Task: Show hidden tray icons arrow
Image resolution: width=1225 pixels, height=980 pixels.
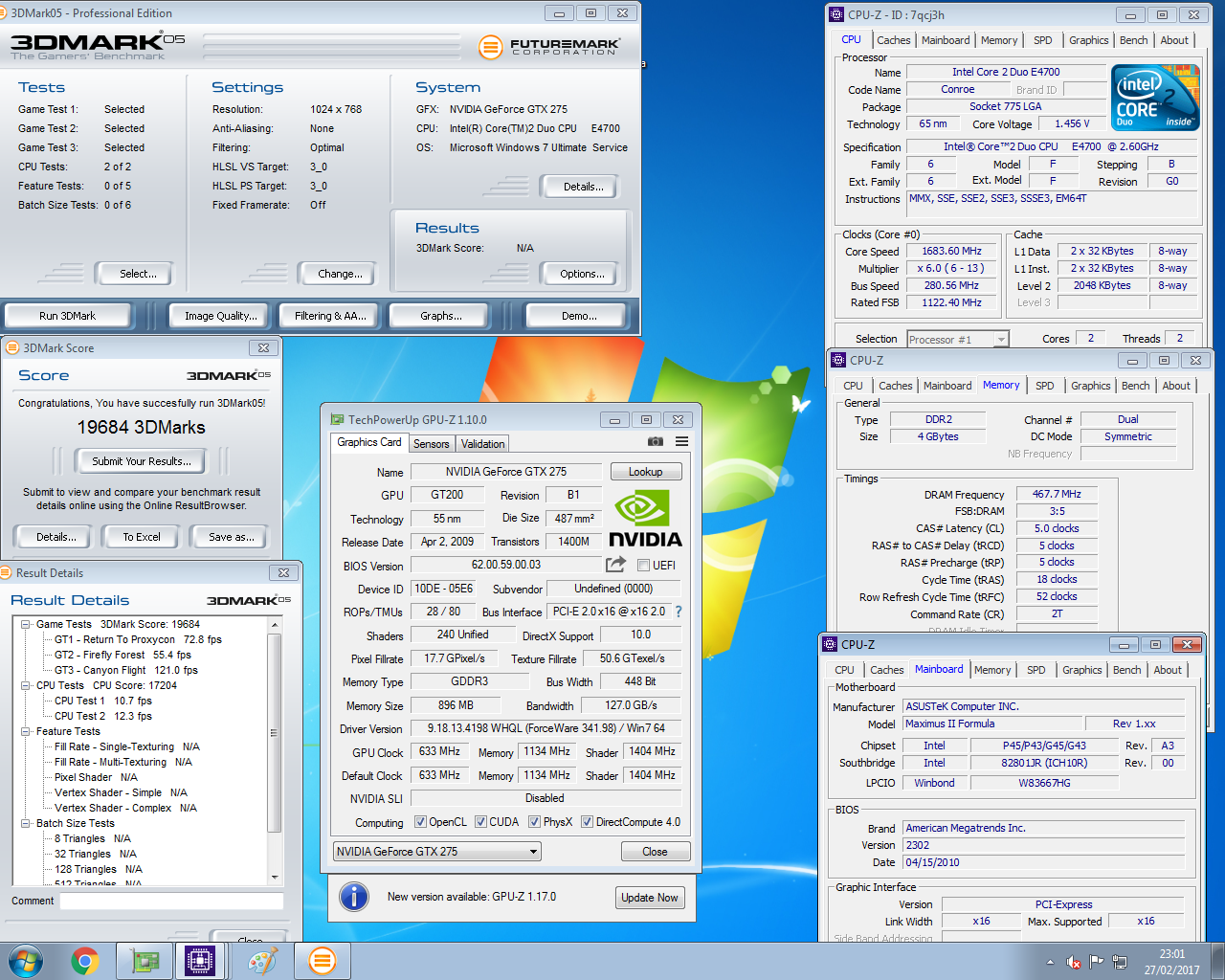Action: 1050,962
